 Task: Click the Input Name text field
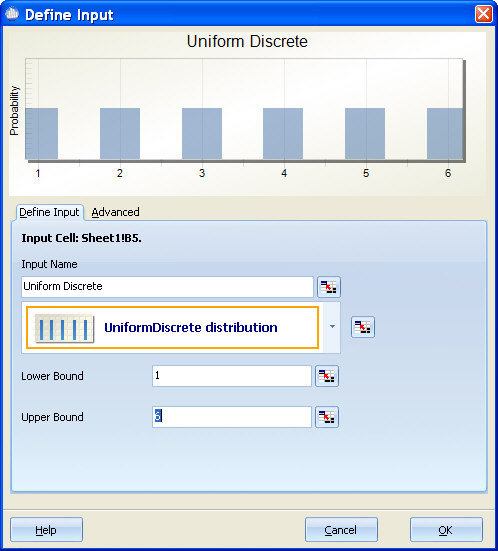pyautogui.click(x=167, y=287)
